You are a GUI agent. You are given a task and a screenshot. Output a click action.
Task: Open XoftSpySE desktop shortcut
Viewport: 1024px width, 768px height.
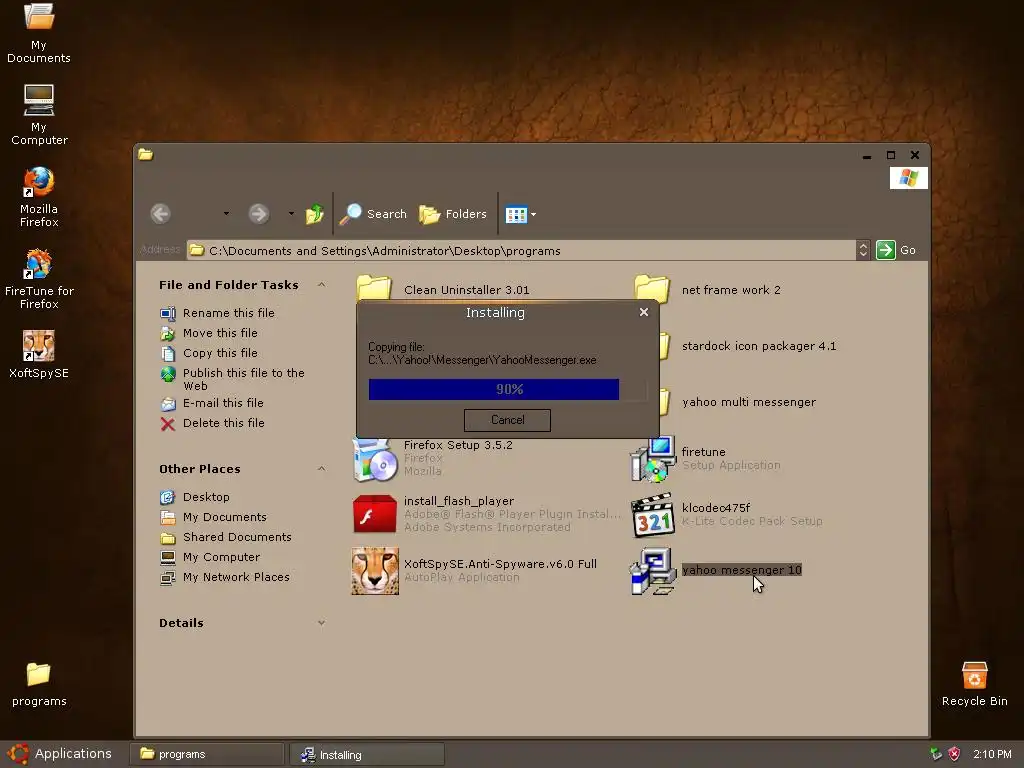pos(39,354)
